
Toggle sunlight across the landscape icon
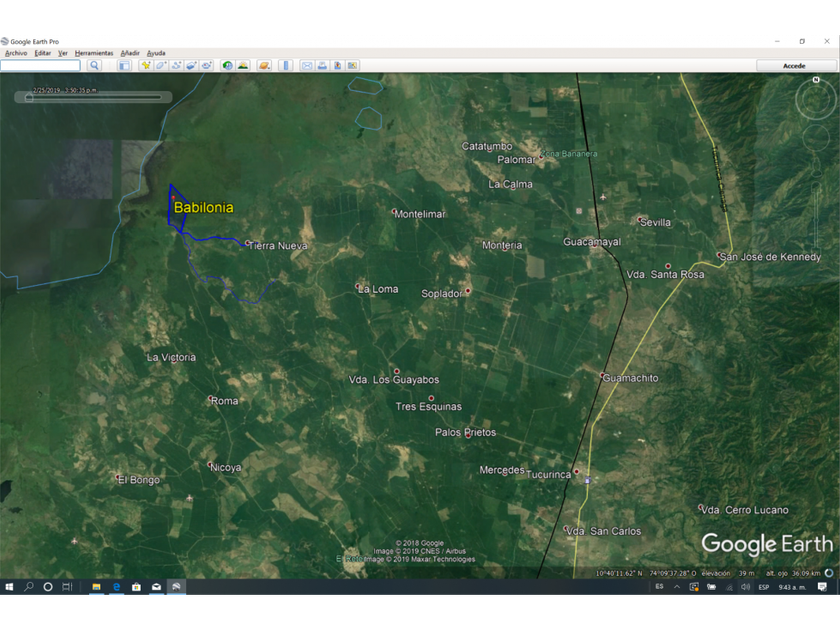click(242, 65)
